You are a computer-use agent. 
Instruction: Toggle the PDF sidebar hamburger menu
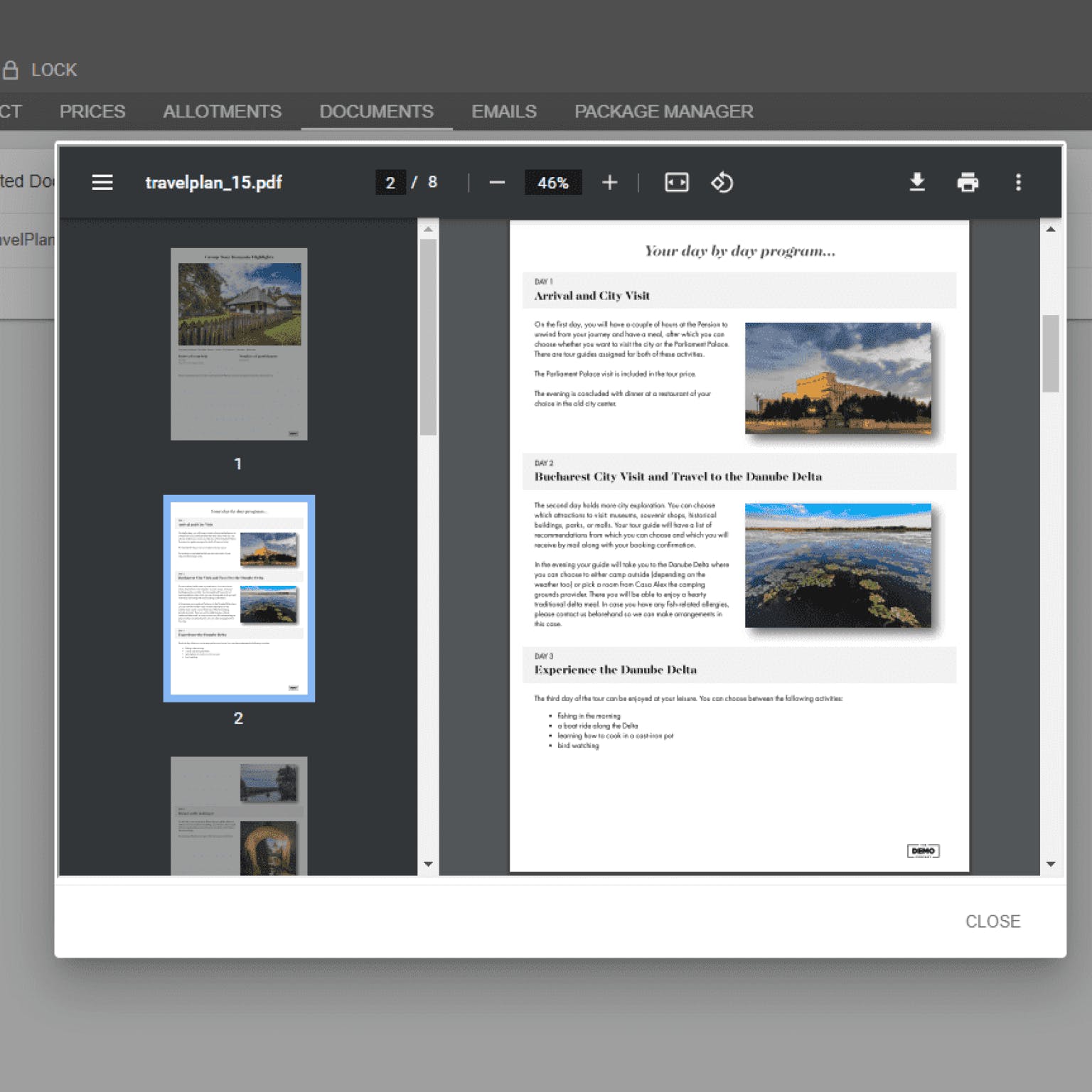(102, 183)
